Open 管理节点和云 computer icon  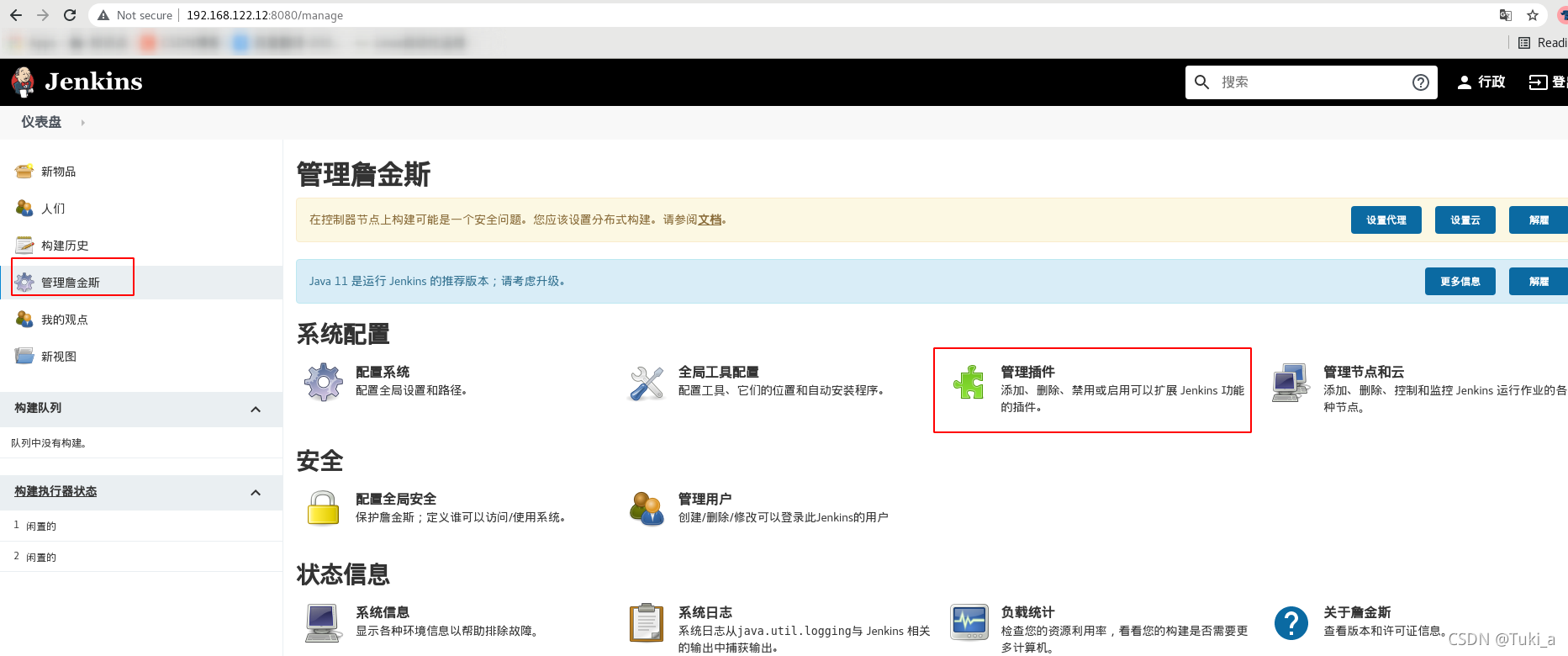[x=1291, y=383]
